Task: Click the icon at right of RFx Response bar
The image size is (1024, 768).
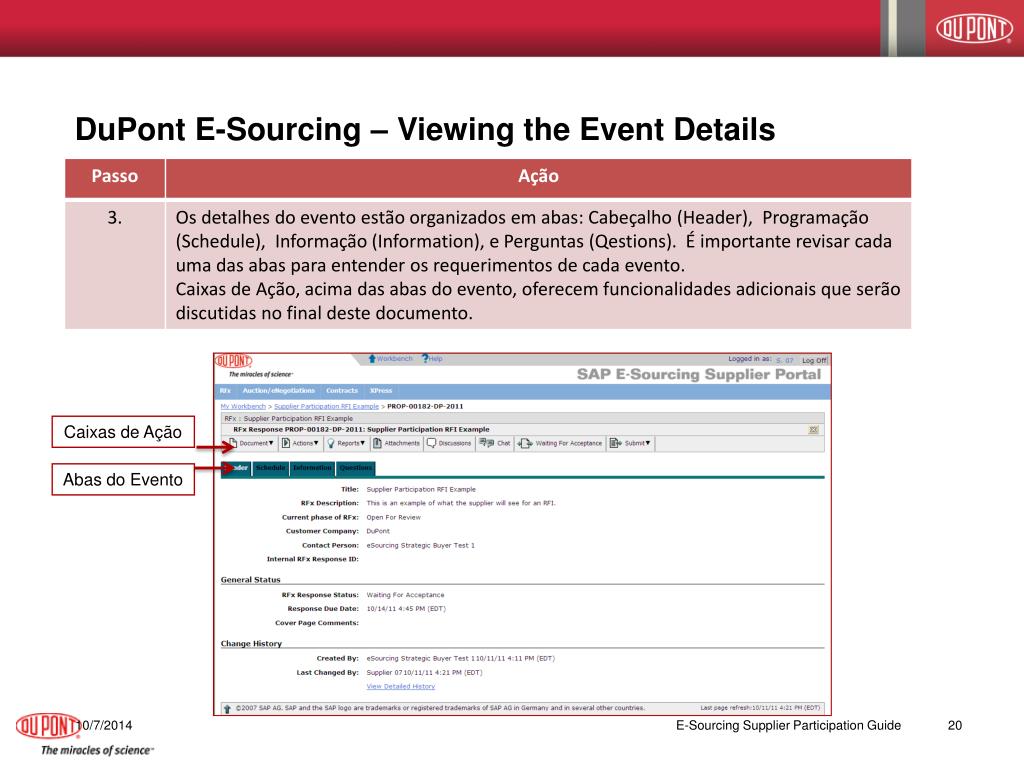Action: 814,430
